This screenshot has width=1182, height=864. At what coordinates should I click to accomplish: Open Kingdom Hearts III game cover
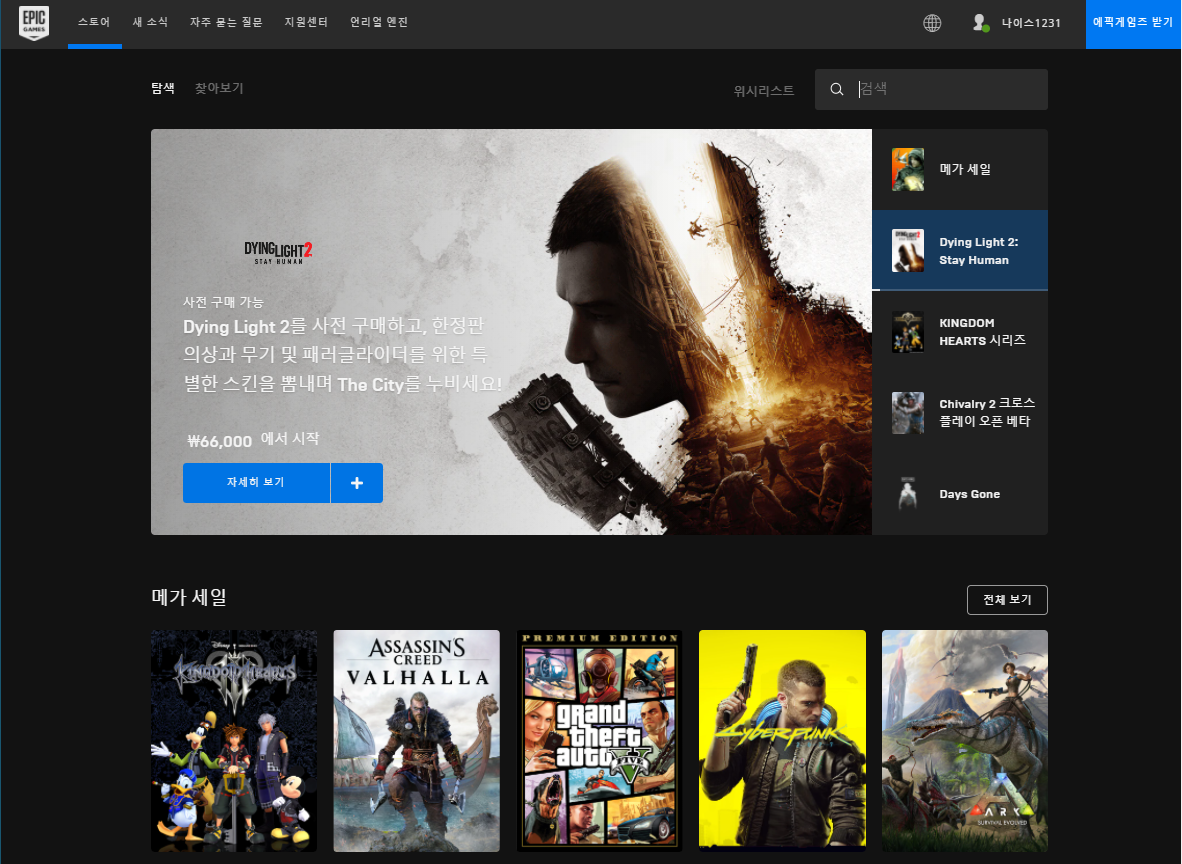[x=234, y=741]
